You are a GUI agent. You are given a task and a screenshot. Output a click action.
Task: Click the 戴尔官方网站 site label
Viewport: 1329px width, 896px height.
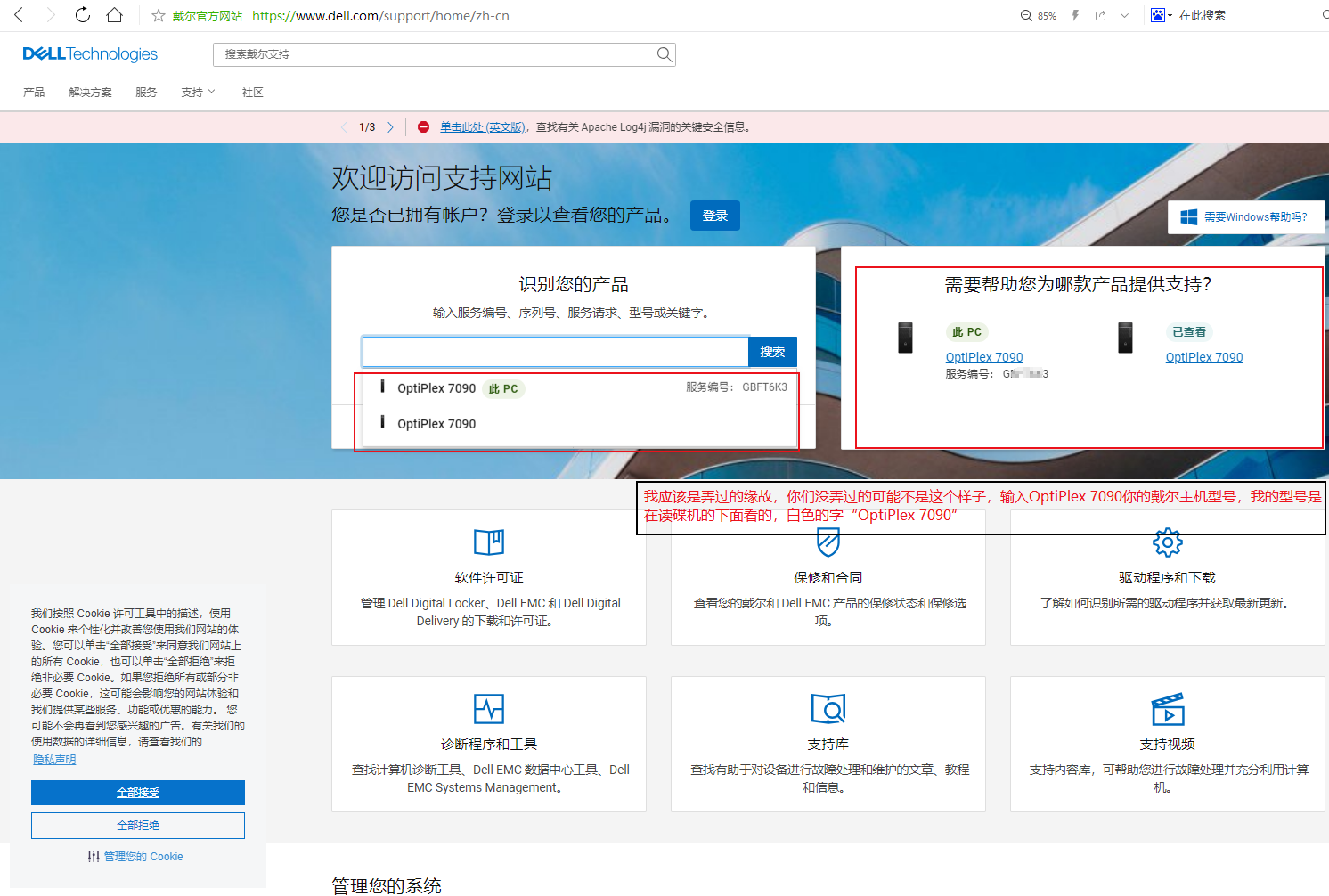tap(208, 16)
